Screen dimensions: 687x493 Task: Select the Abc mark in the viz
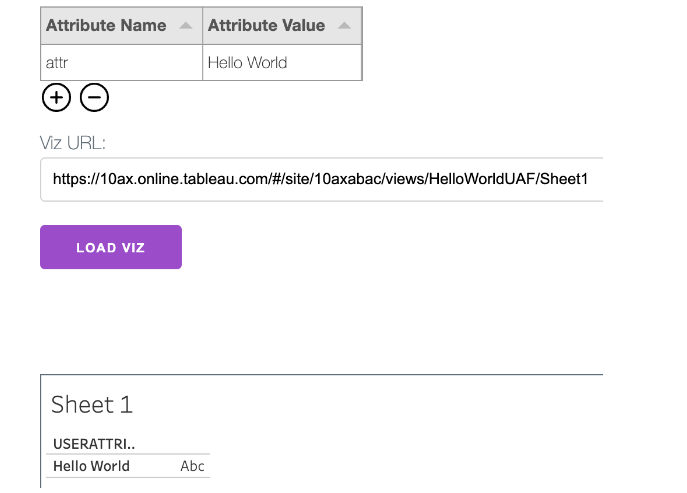coord(192,466)
